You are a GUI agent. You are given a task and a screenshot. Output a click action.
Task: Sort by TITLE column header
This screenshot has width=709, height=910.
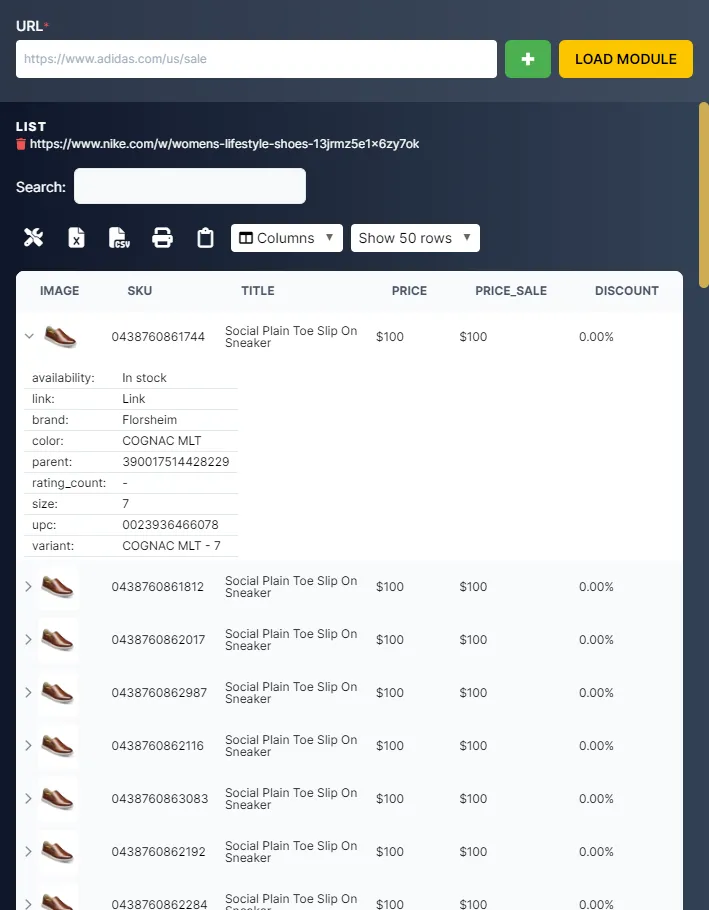[258, 291]
